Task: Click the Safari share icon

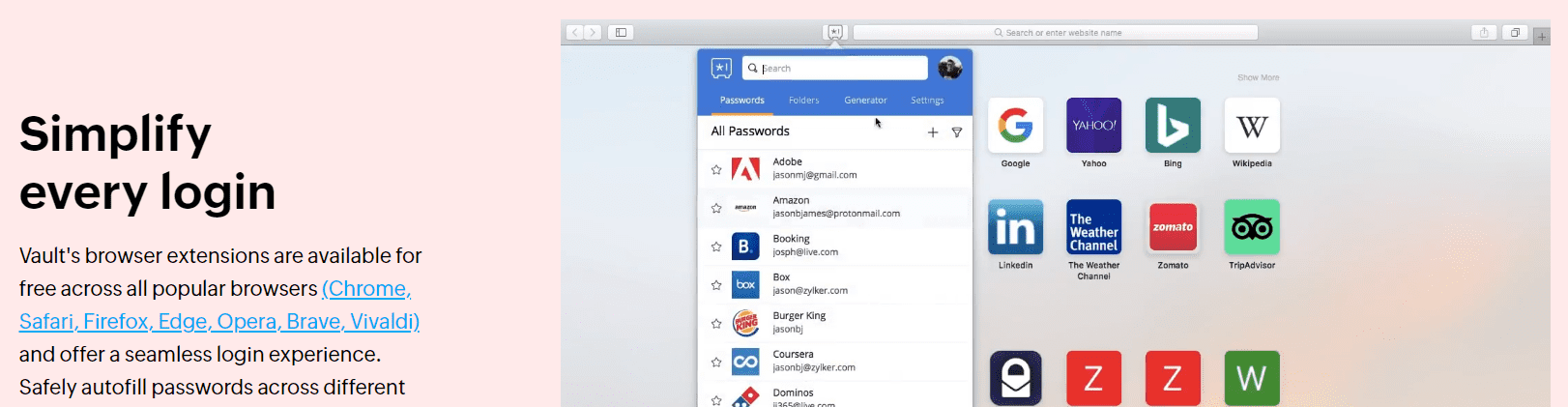Action: click(1484, 32)
